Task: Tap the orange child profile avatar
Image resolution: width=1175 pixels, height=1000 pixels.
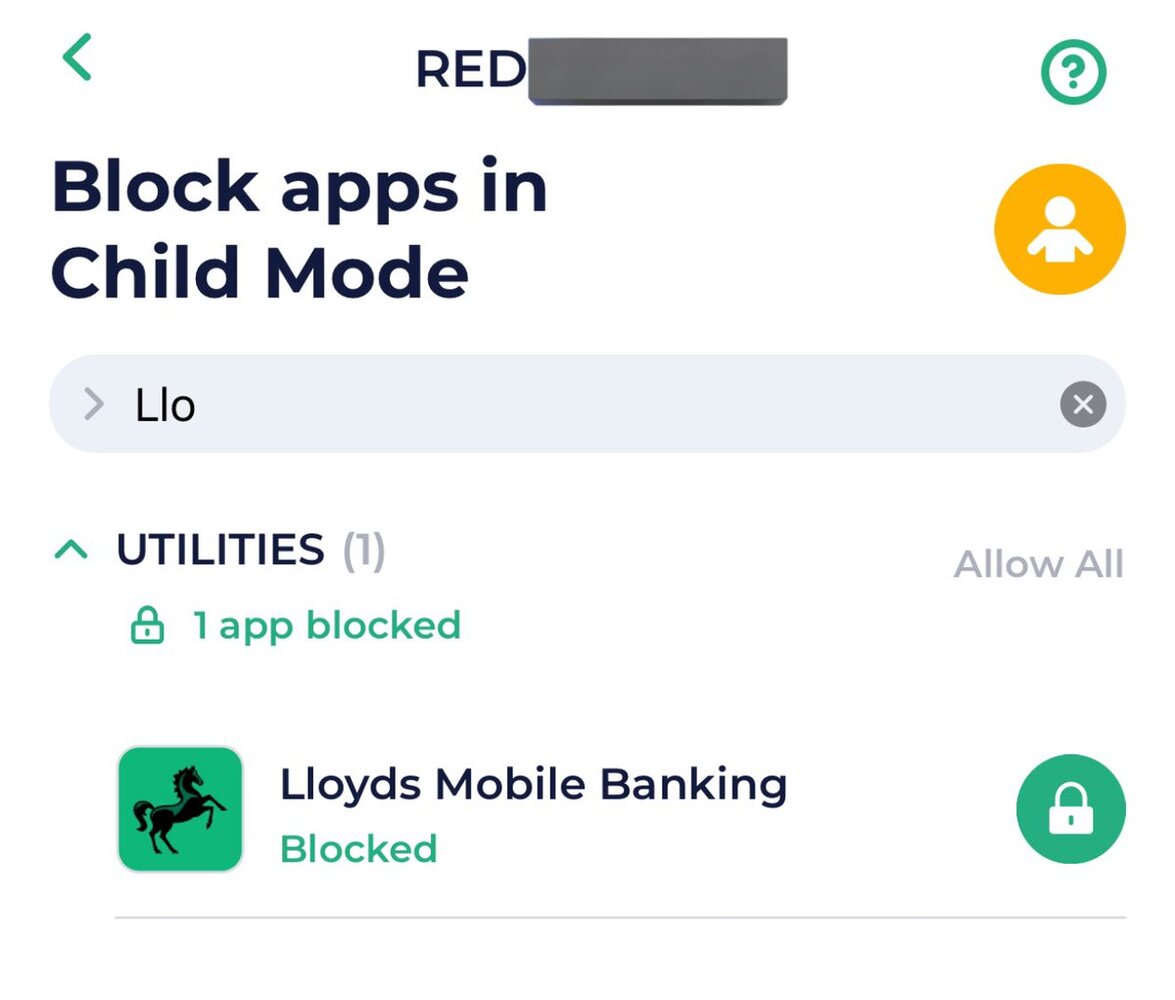Action: 1059,229
